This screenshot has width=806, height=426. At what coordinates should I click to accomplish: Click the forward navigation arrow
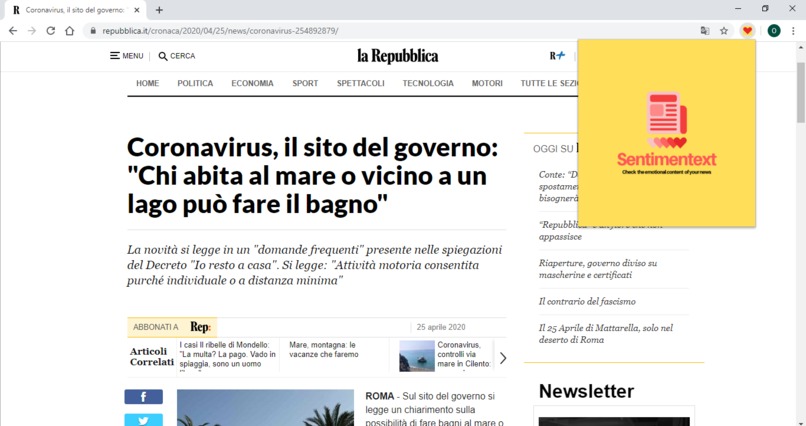tap(32, 31)
